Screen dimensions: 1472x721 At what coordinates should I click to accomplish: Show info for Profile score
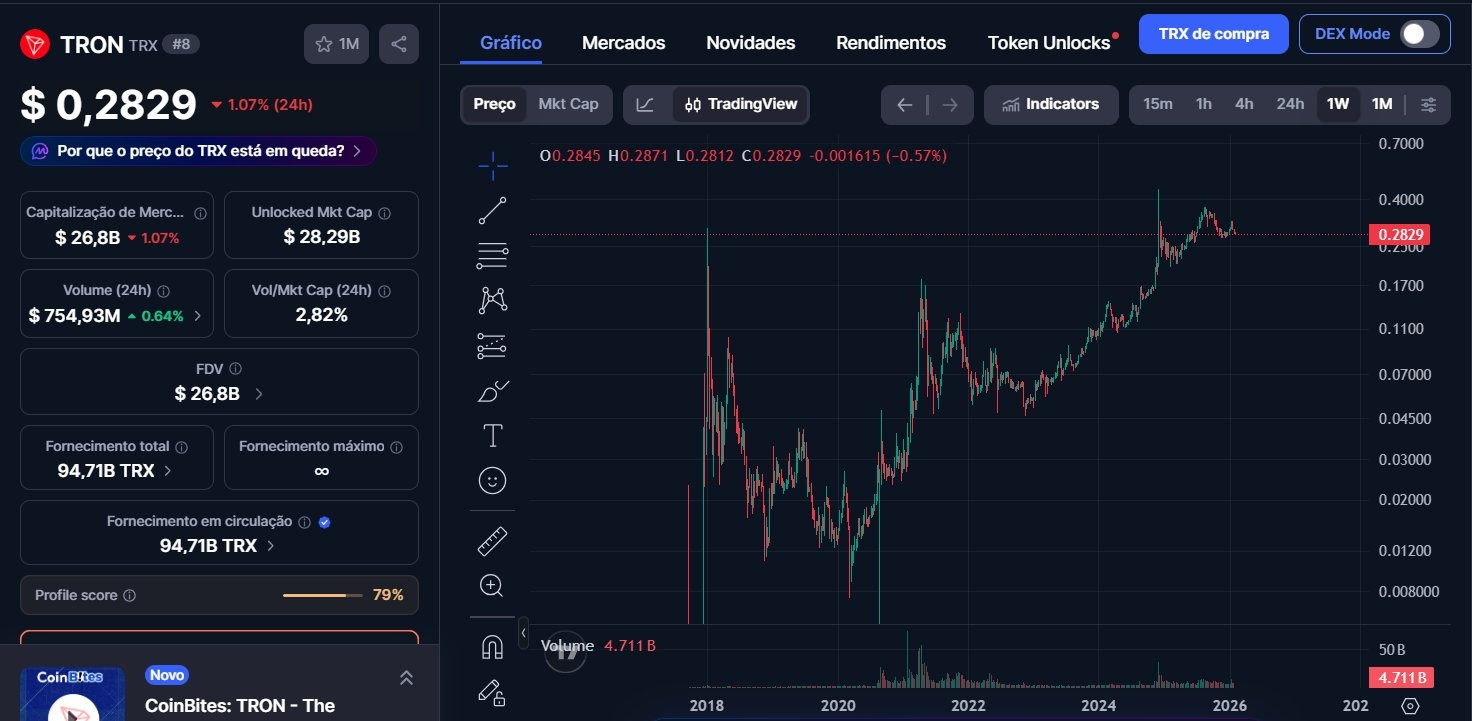pos(129,595)
